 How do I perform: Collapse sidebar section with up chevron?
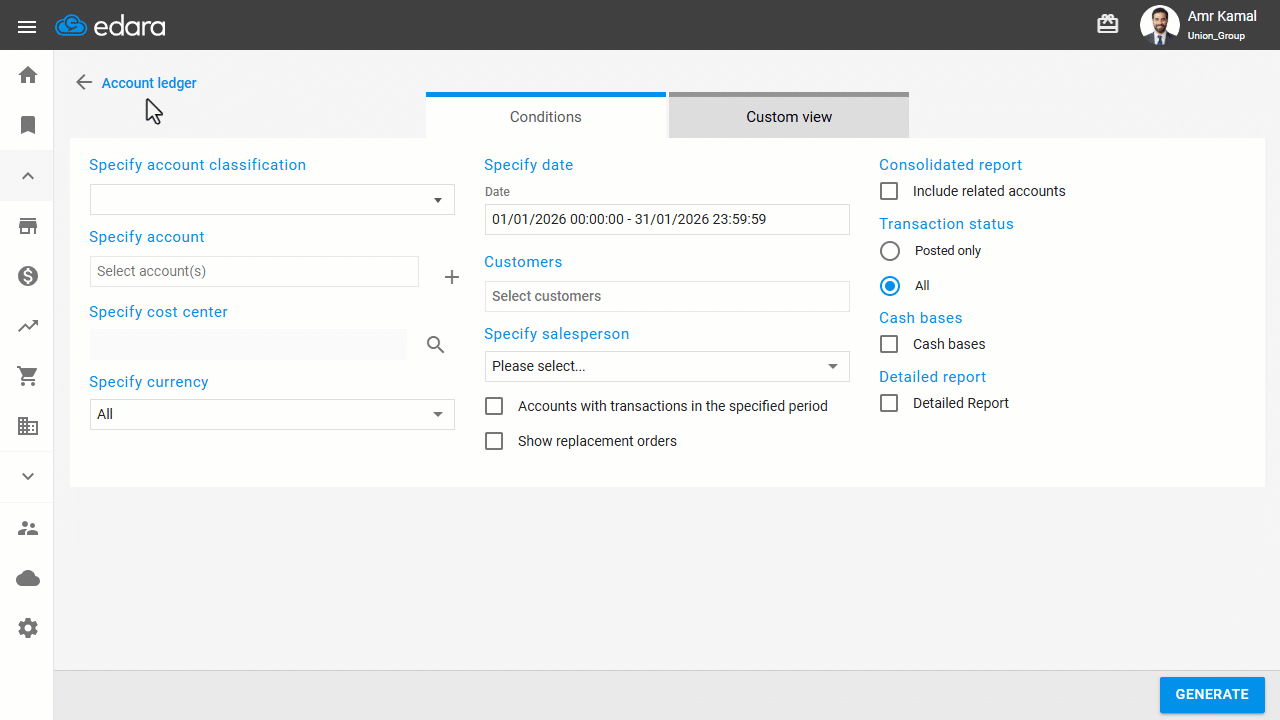pos(28,176)
